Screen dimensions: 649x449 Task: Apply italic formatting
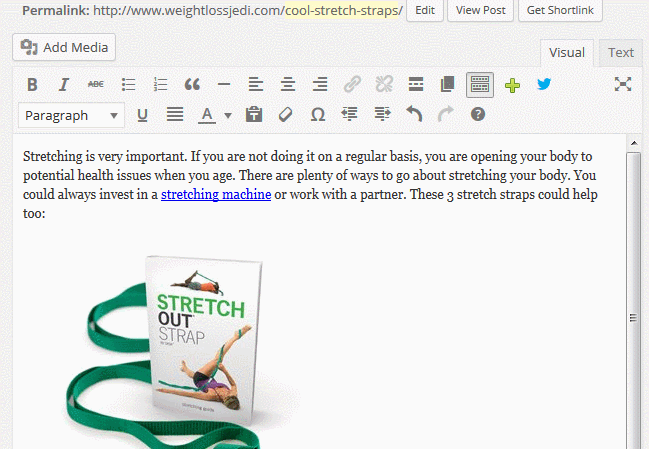pos(64,85)
